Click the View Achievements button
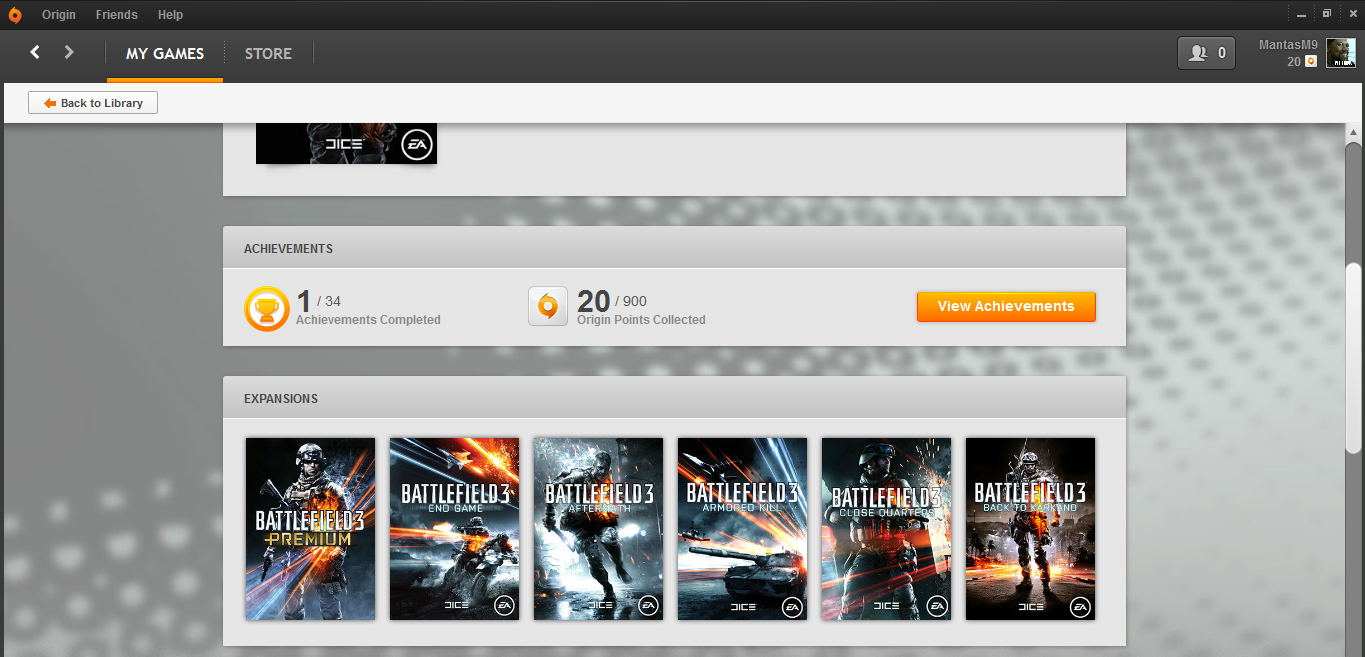Viewport: 1365px width, 657px height. click(1006, 307)
